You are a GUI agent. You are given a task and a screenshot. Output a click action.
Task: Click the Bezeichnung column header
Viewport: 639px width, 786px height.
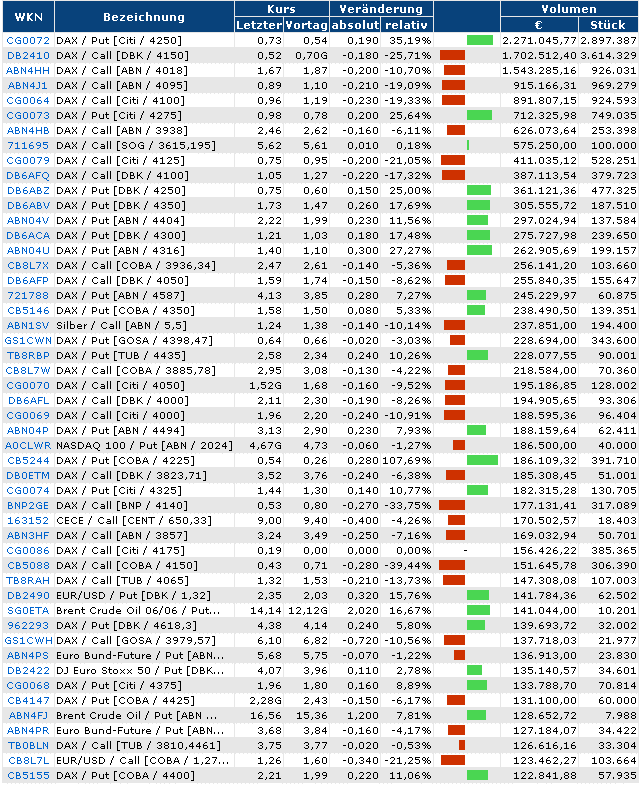[144, 17]
